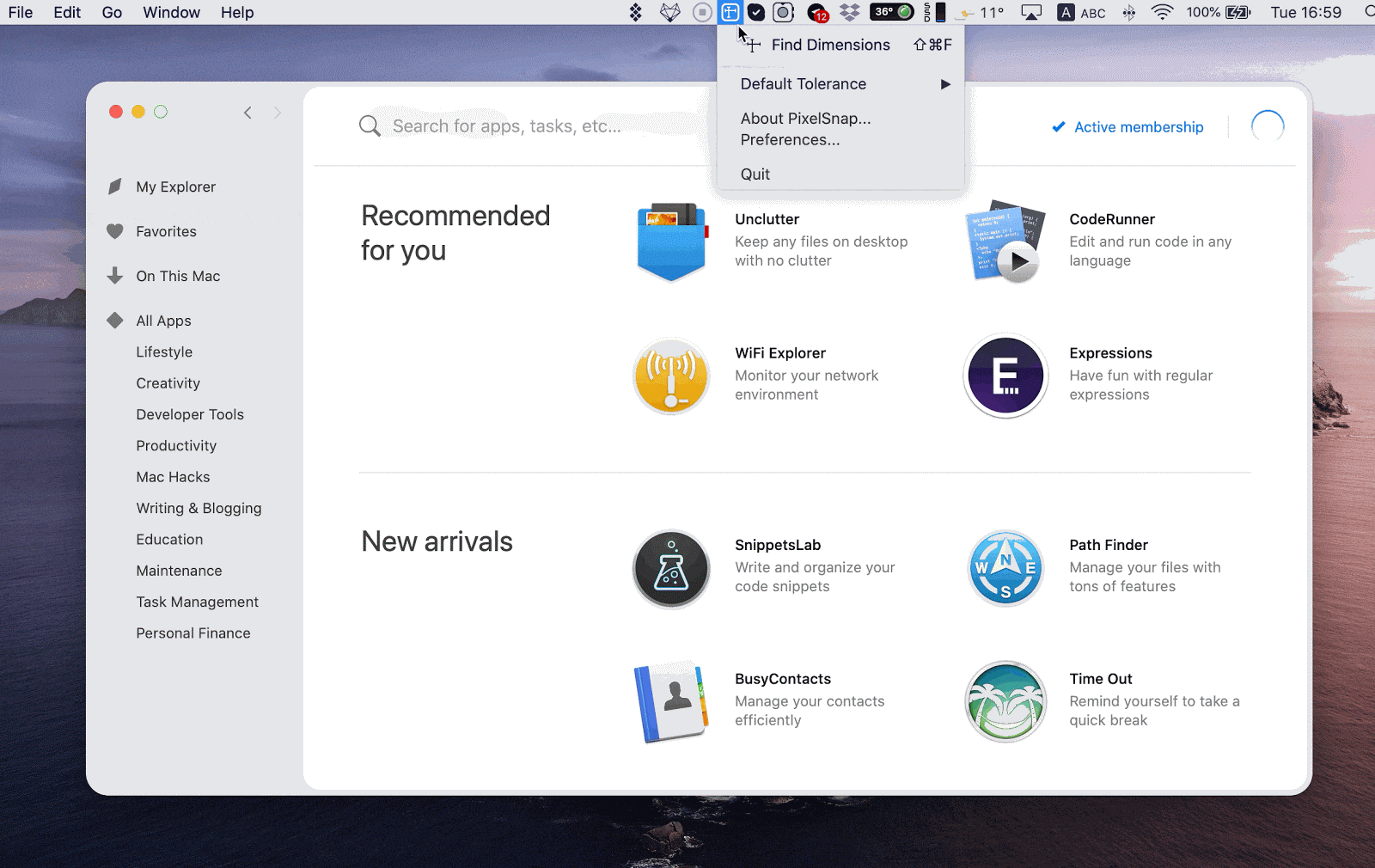The image size is (1375, 868).
Task: Open the Help menu
Action: click(237, 12)
